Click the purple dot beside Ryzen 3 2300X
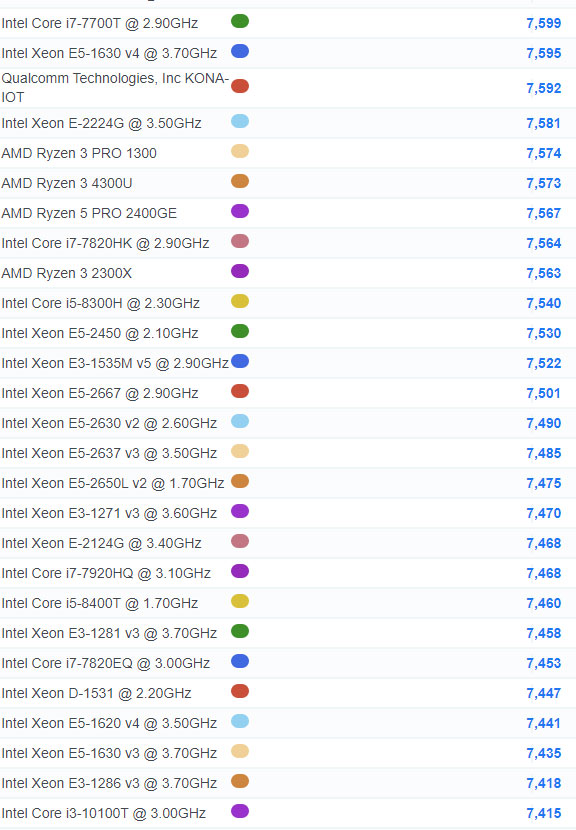The image size is (576, 830). coord(240,271)
